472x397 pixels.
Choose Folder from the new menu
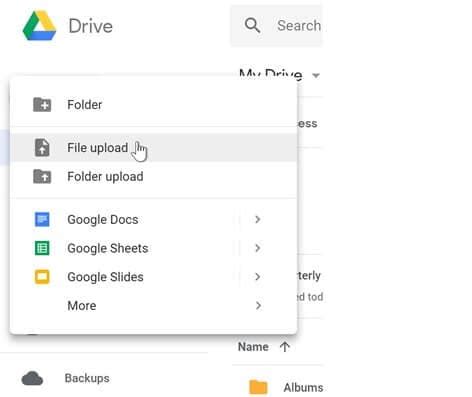tap(153, 105)
